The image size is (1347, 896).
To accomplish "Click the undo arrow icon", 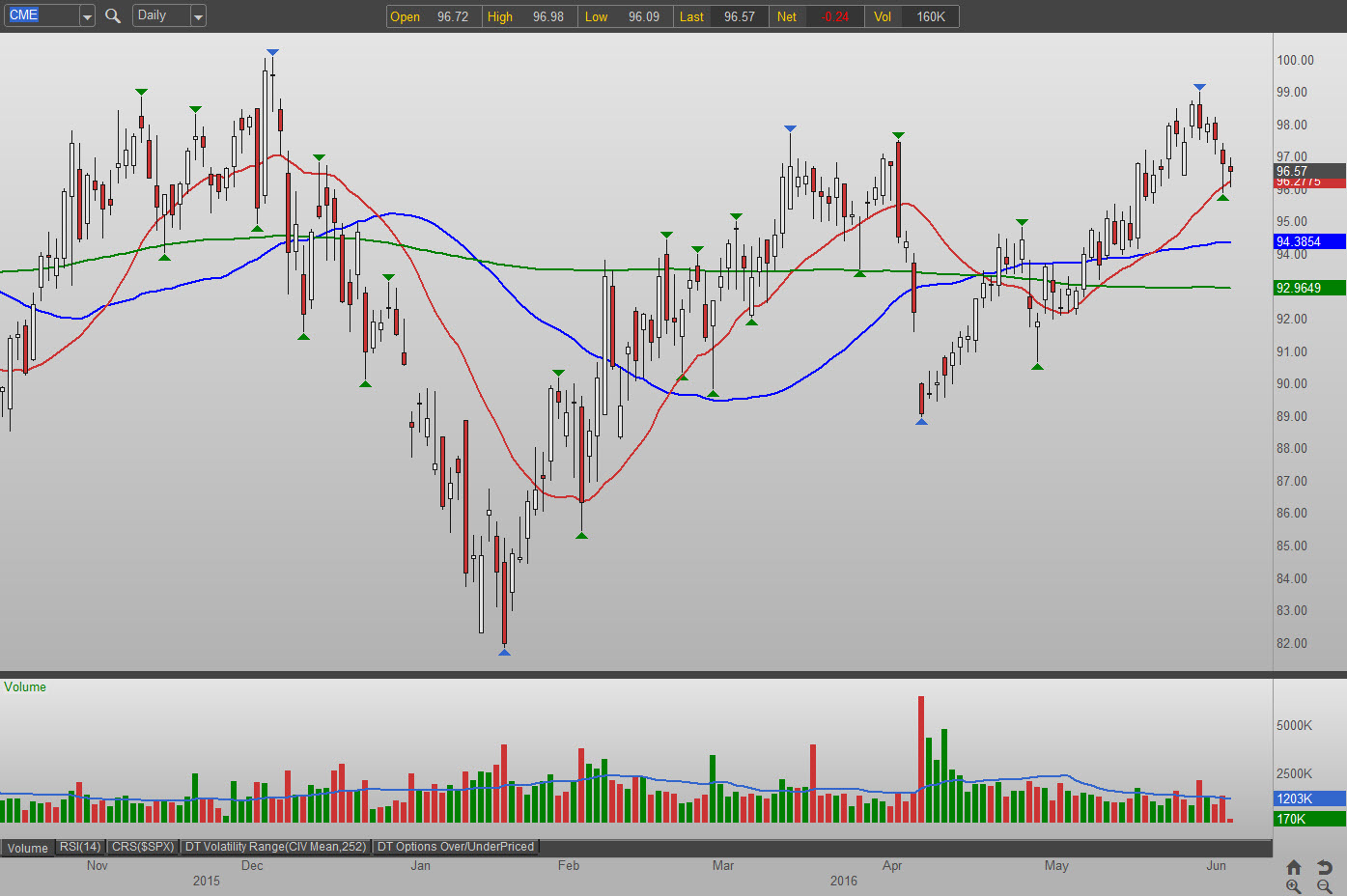I will [1325, 867].
